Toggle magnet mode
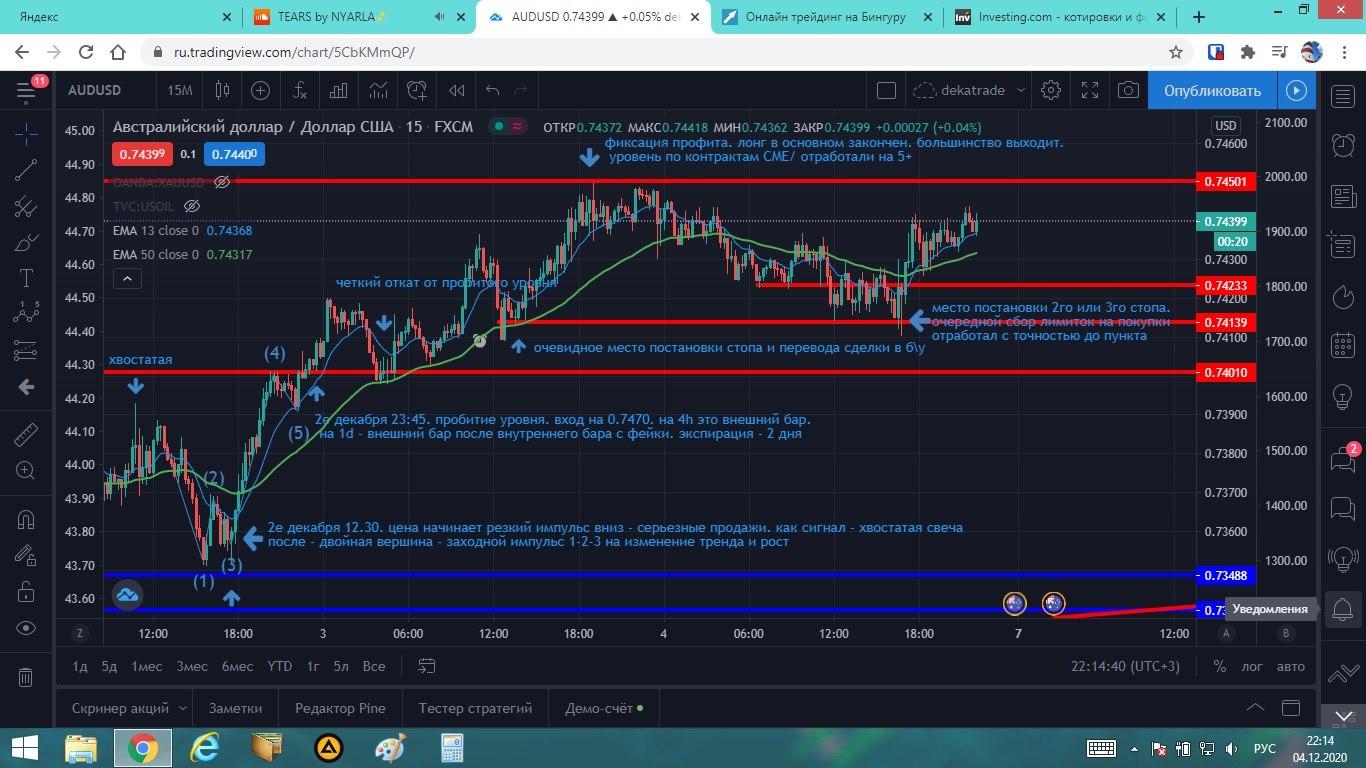This screenshot has height=768, width=1366. (x=26, y=519)
